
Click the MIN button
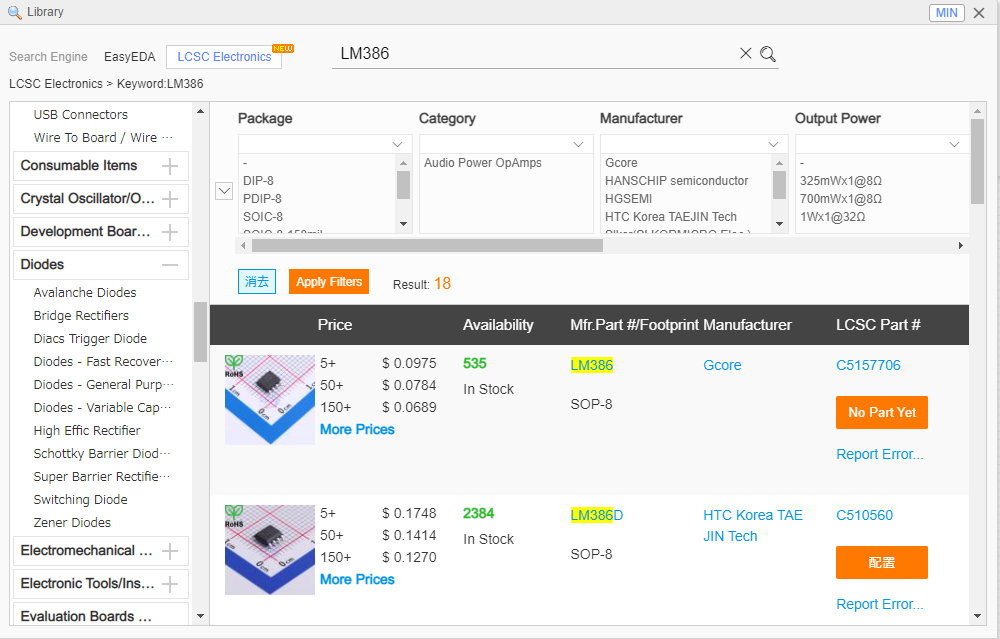coord(946,13)
